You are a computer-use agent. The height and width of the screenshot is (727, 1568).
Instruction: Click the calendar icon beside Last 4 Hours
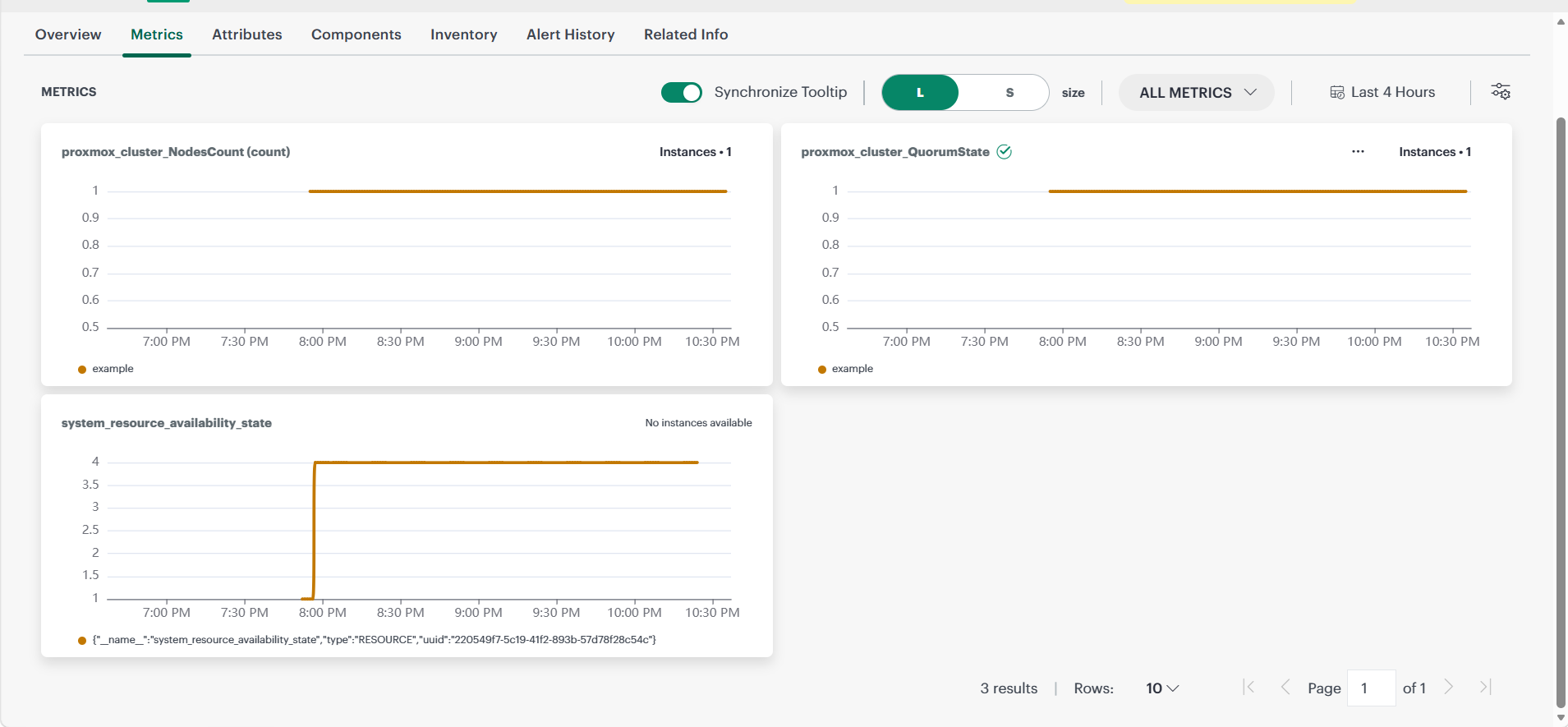(1337, 92)
